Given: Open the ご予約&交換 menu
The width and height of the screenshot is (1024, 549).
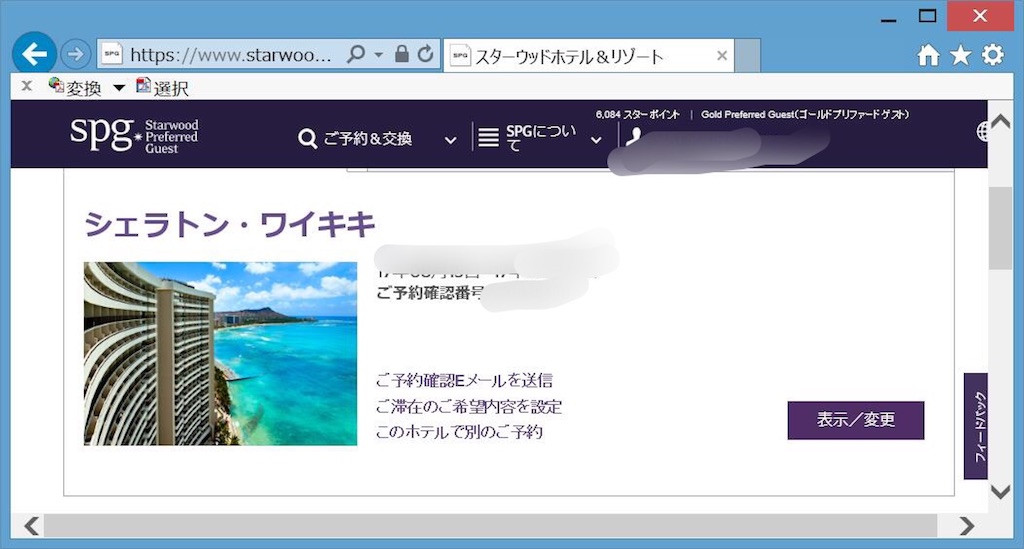Looking at the screenshot, I should point(368,138).
